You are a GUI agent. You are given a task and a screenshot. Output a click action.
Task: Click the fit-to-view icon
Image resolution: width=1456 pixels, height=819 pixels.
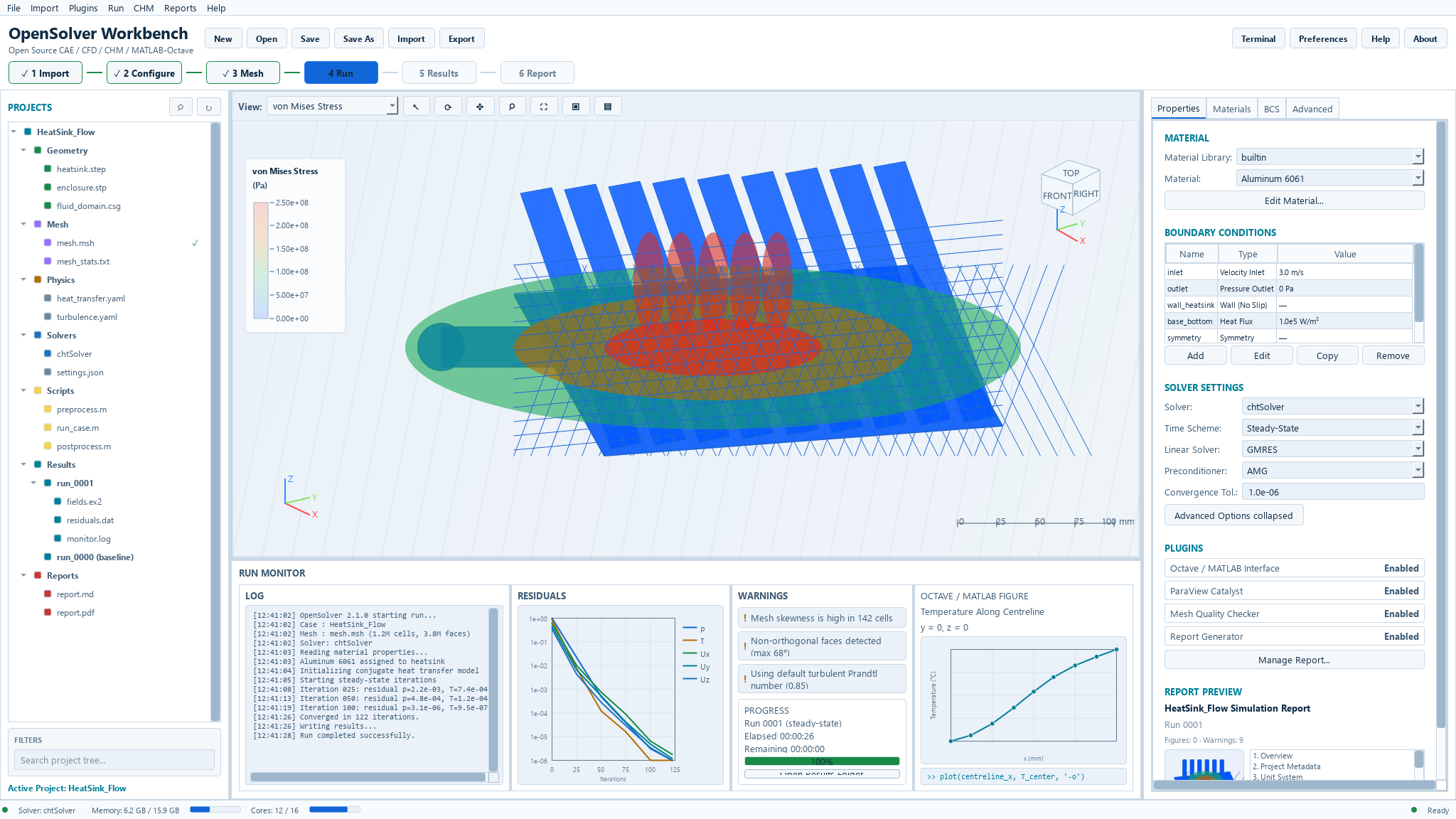click(544, 107)
